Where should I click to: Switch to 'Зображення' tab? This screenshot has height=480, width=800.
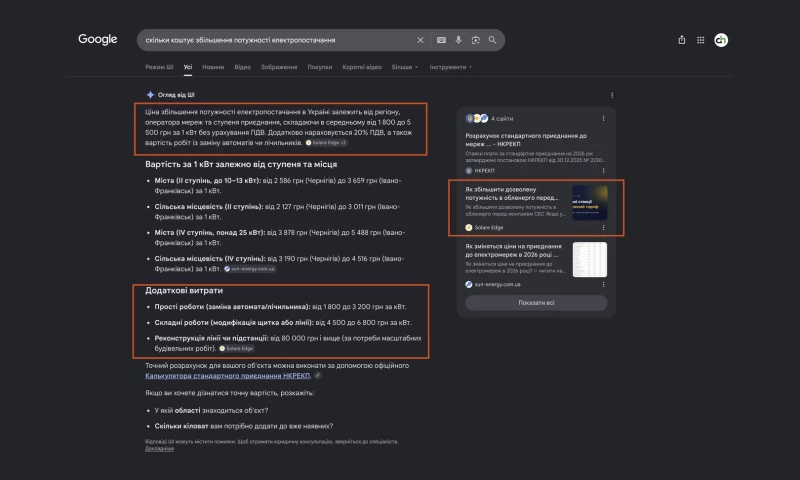point(279,67)
